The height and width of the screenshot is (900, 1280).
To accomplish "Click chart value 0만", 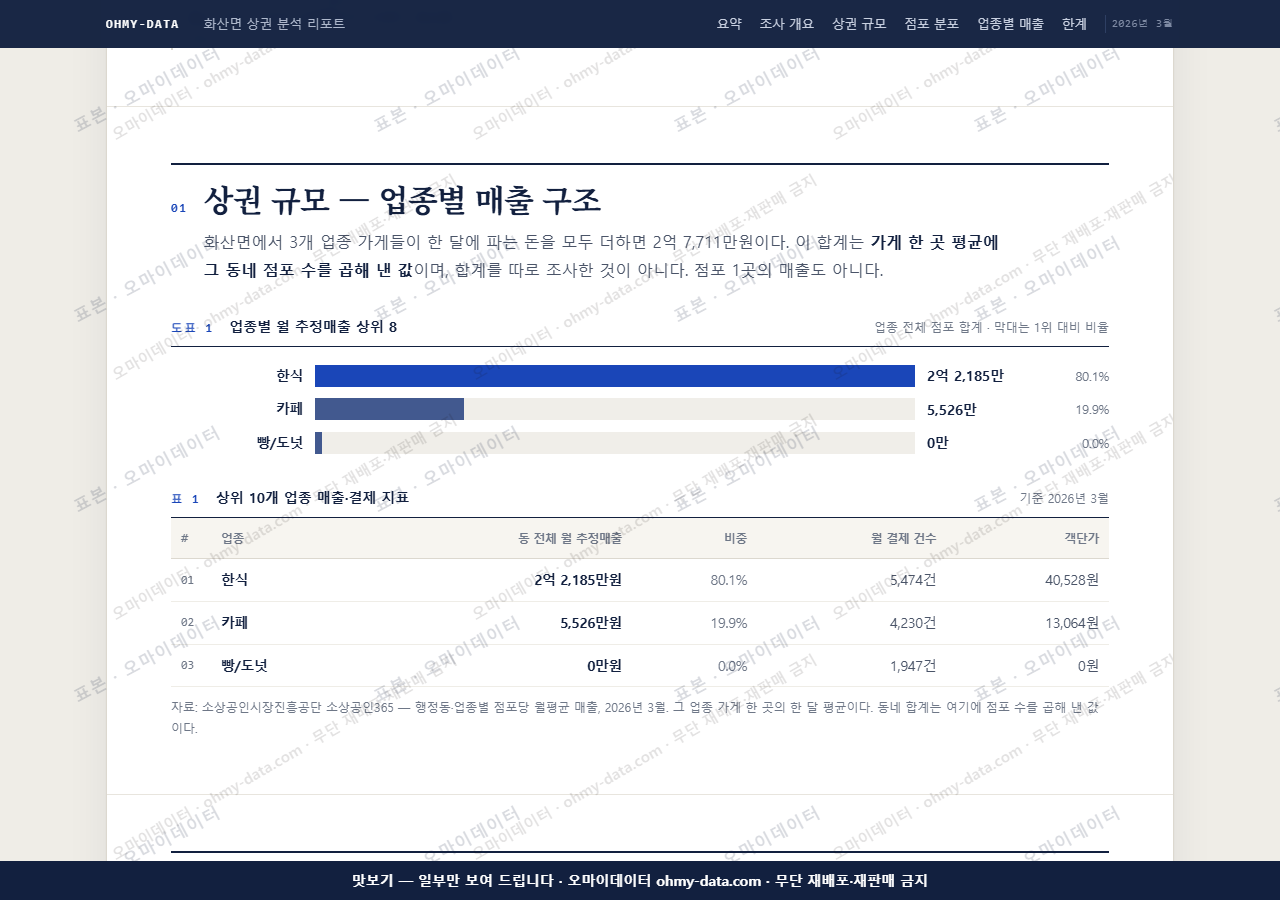I will (938, 443).
